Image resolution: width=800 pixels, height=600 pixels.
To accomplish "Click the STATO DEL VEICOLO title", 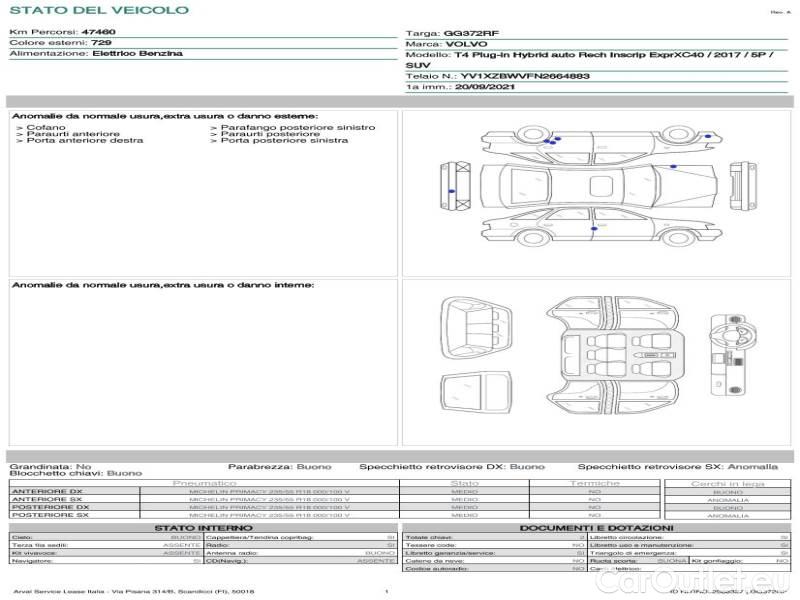I will click(x=99, y=10).
